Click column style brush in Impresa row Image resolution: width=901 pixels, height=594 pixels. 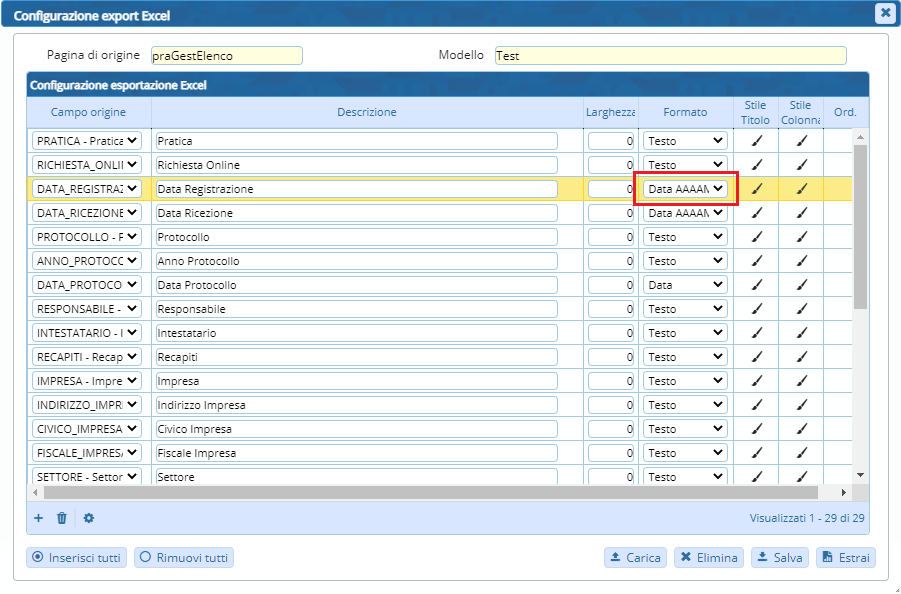pos(801,381)
